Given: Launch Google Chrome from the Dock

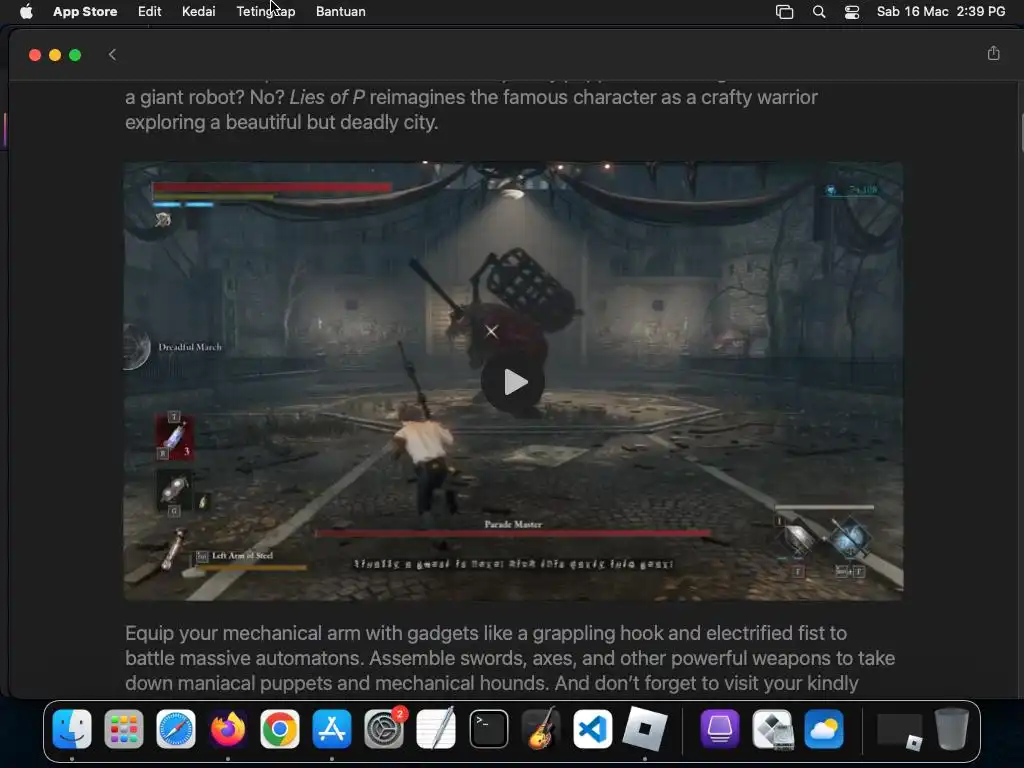Looking at the screenshot, I should click(x=280, y=729).
